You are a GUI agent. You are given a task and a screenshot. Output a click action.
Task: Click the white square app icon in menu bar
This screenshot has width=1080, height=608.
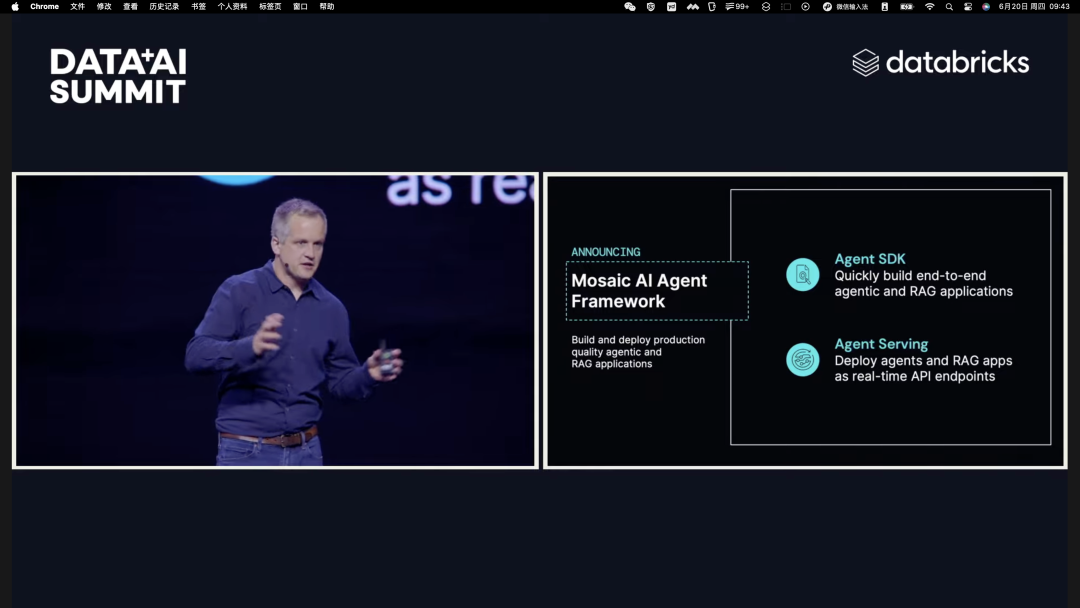[672, 6]
